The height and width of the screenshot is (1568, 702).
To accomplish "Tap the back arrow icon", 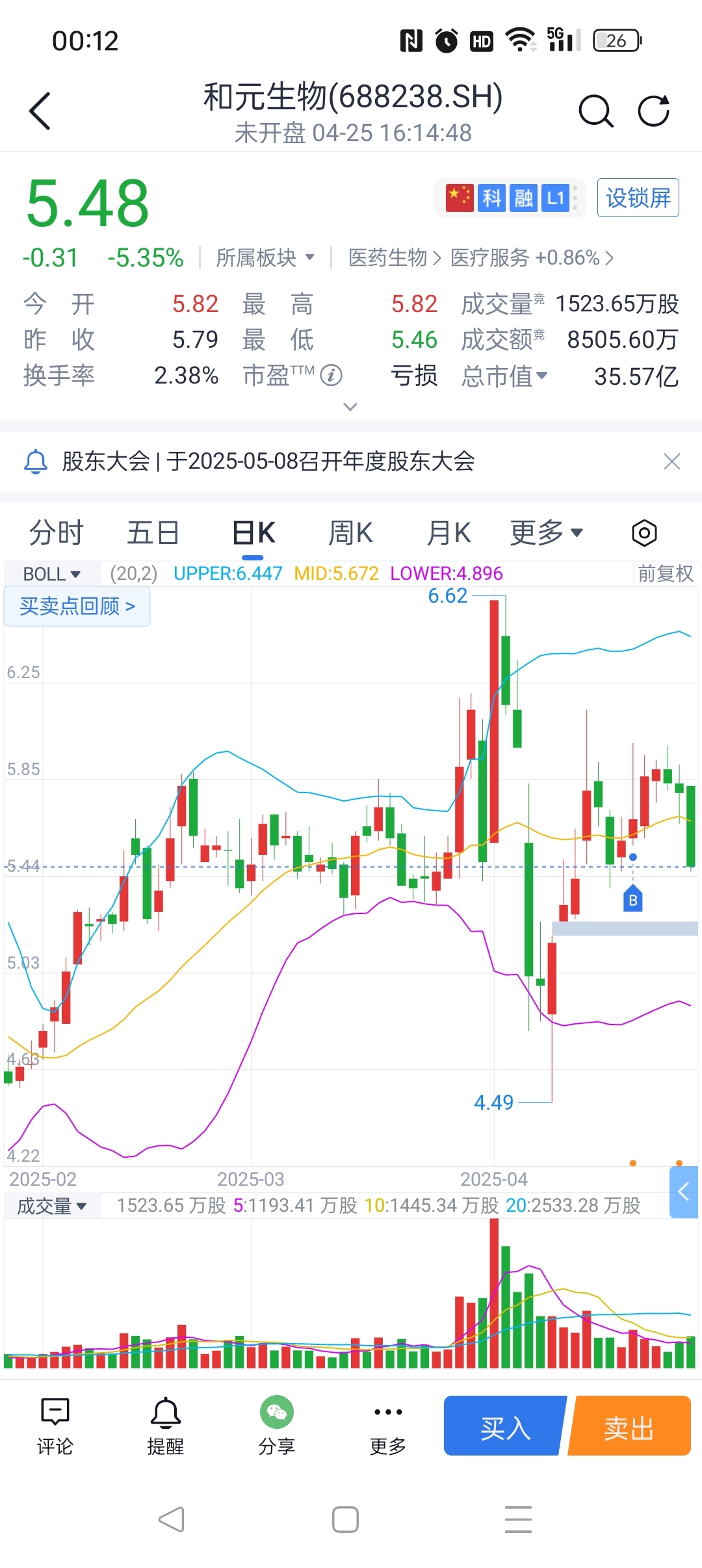I will pos(40,111).
